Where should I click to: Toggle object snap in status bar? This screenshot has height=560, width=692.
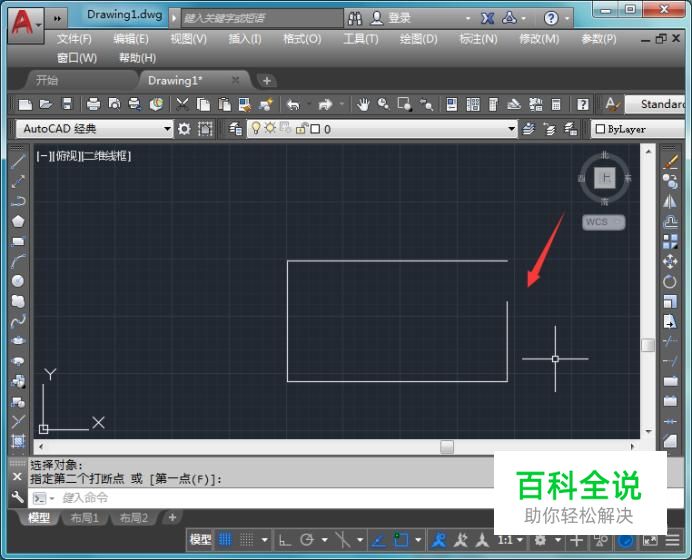401,540
